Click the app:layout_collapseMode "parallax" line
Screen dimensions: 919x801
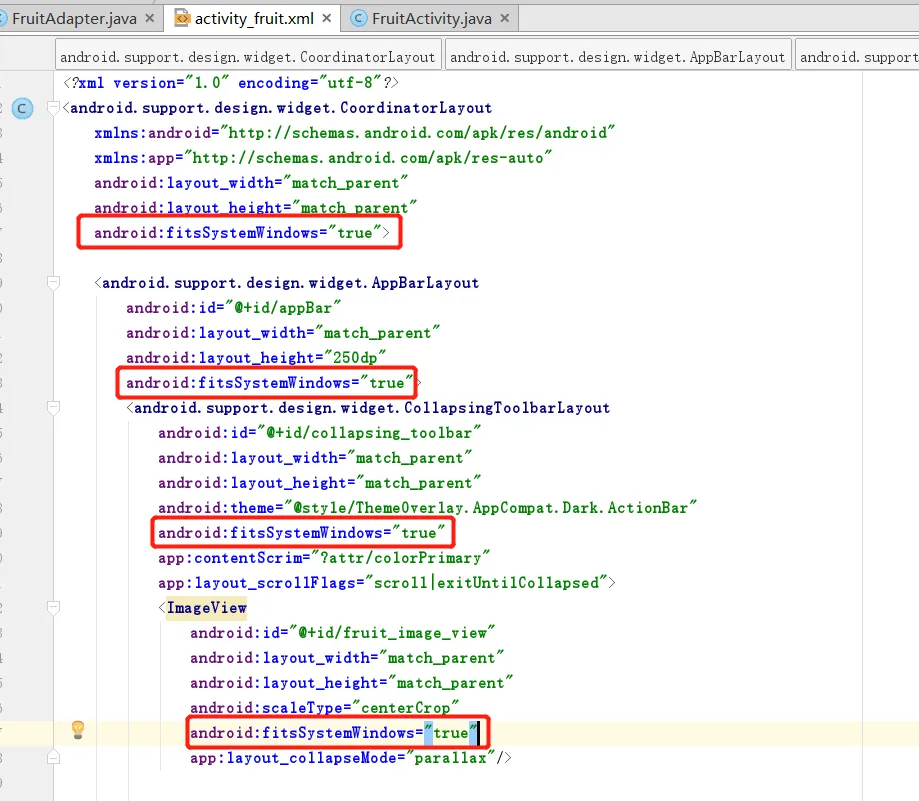tap(350, 758)
